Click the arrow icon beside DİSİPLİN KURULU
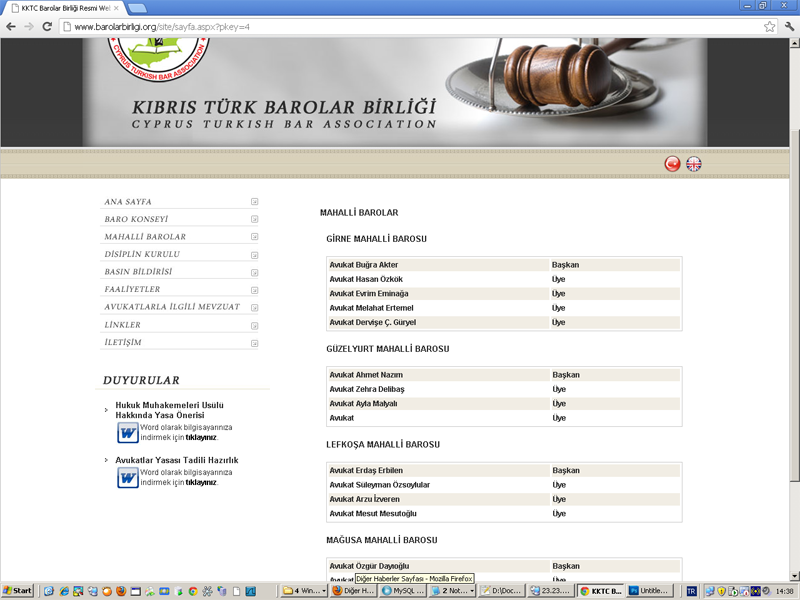Viewport: 800px width, 600px height. (254, 255)
